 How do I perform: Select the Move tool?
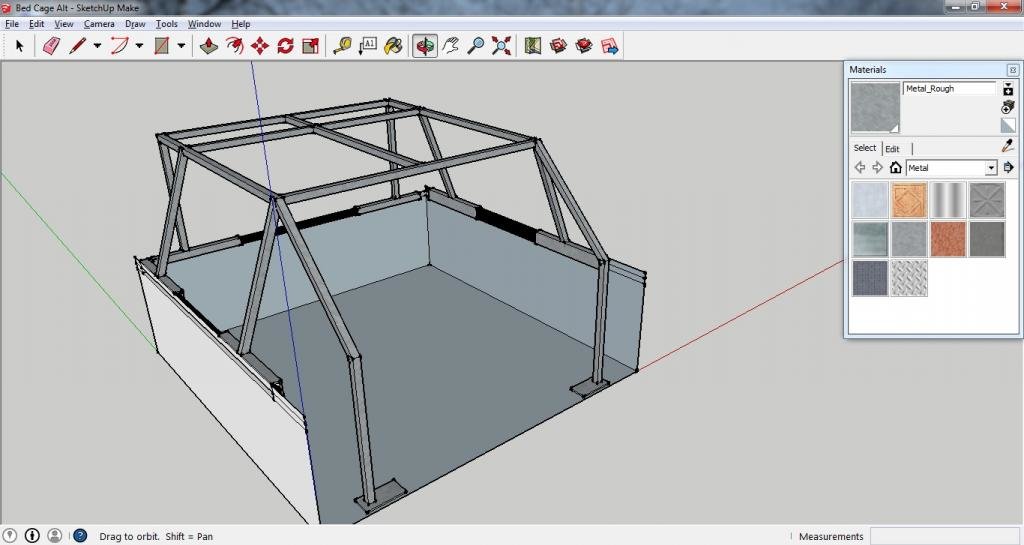[260, 46]
